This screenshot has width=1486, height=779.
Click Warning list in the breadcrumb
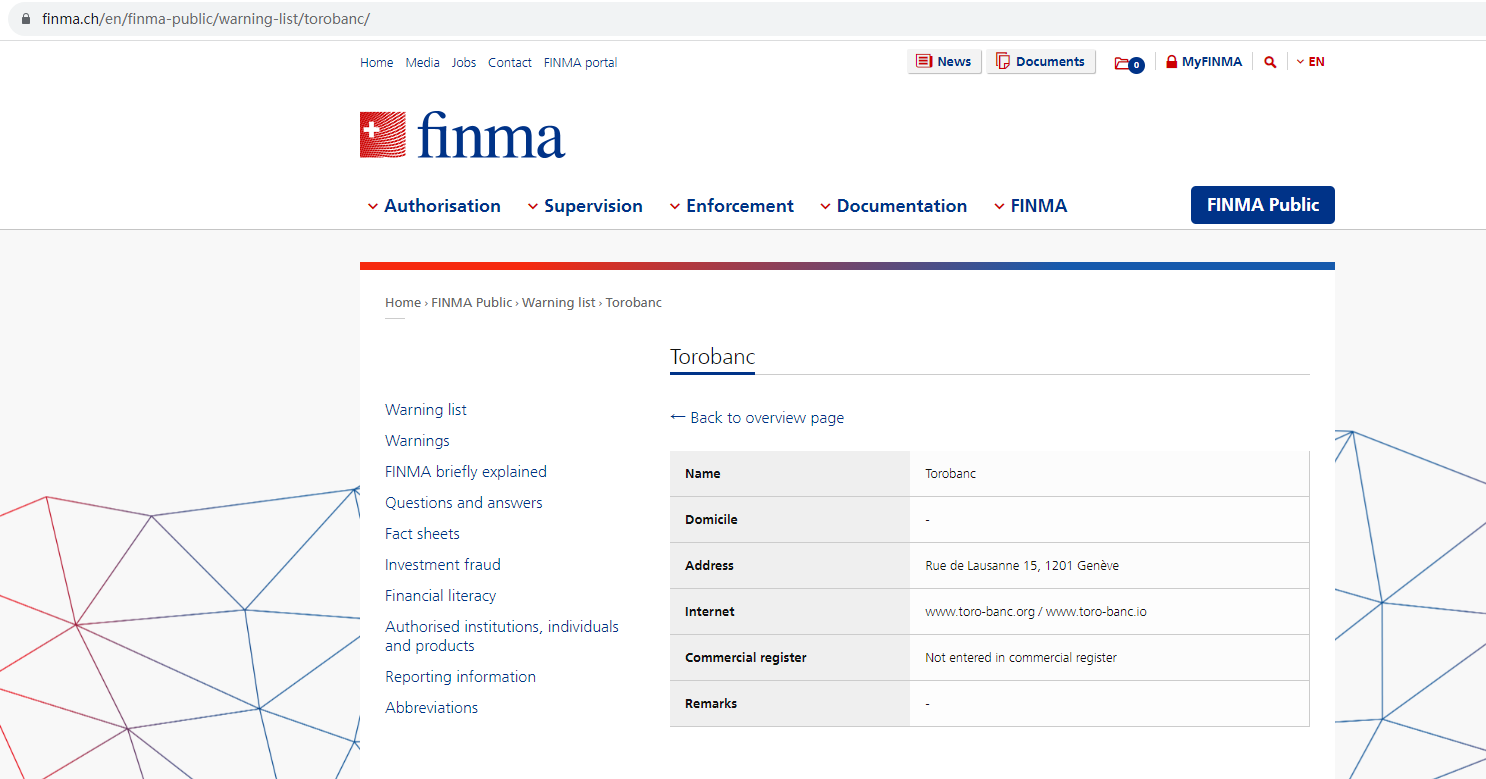(559, 303)
